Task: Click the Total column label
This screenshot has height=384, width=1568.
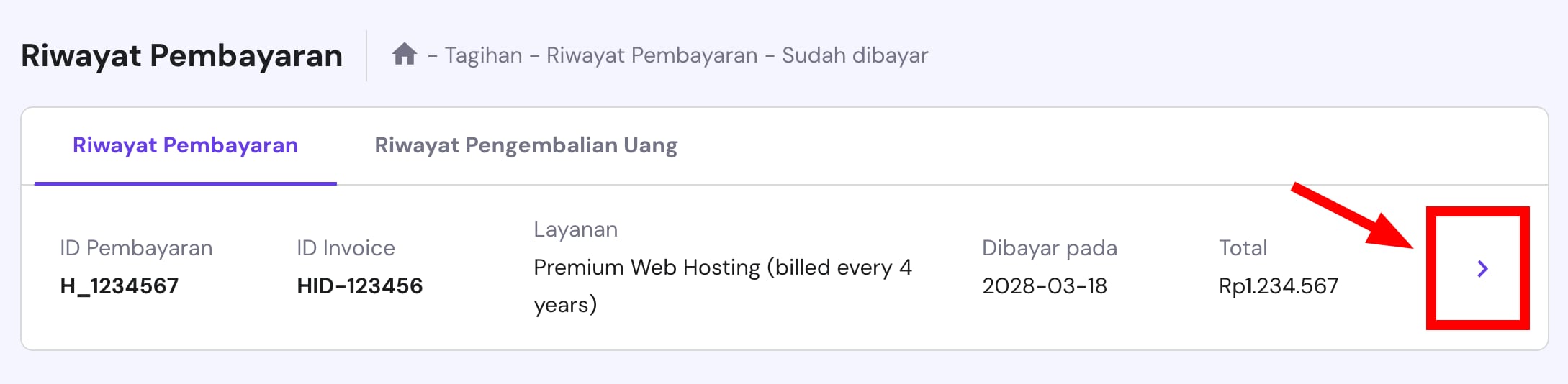Action: coord(1243,248)
